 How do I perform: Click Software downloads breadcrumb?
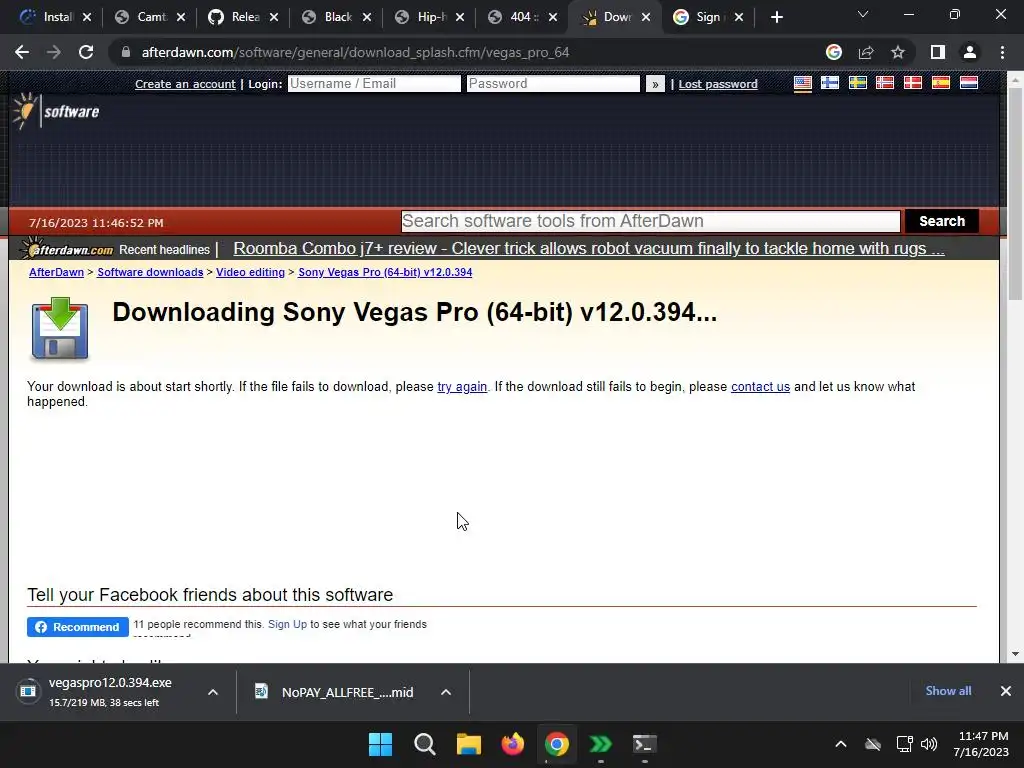pos(150,272)
